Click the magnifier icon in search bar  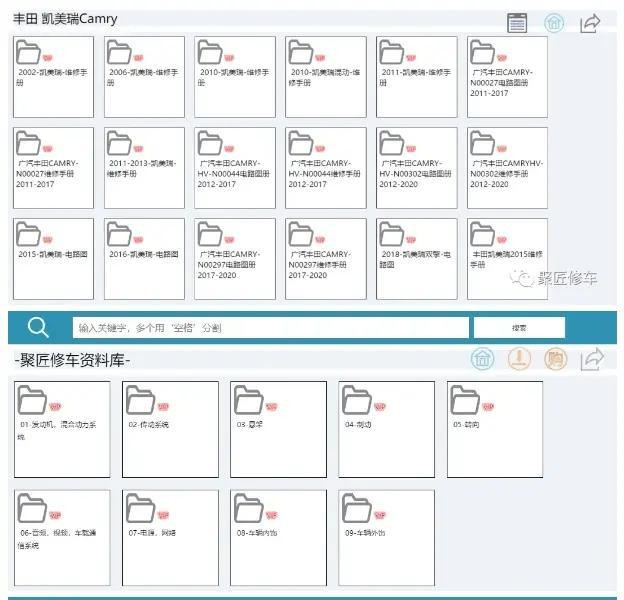click(38, 328)
